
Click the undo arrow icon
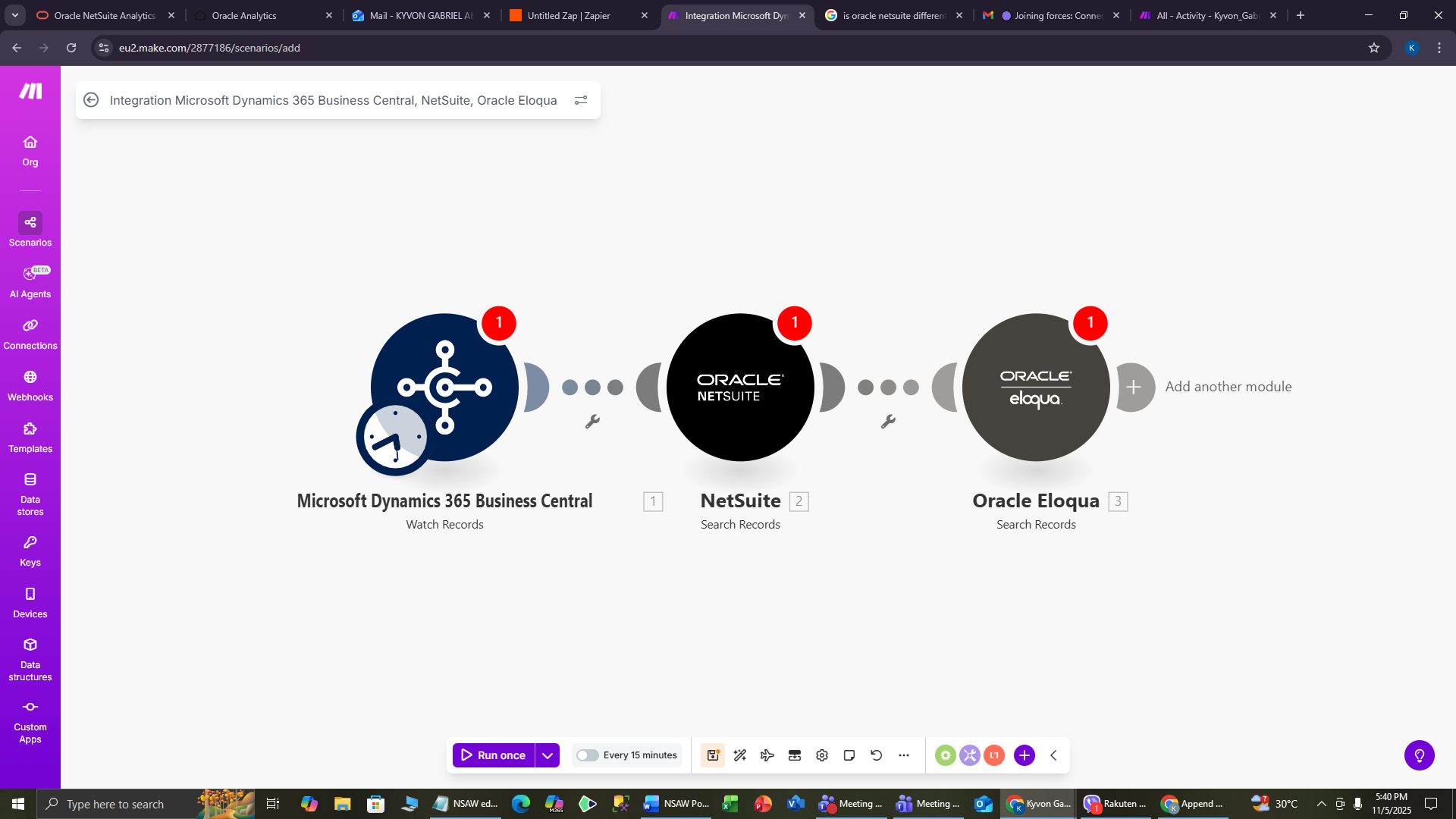coord(877,755)
